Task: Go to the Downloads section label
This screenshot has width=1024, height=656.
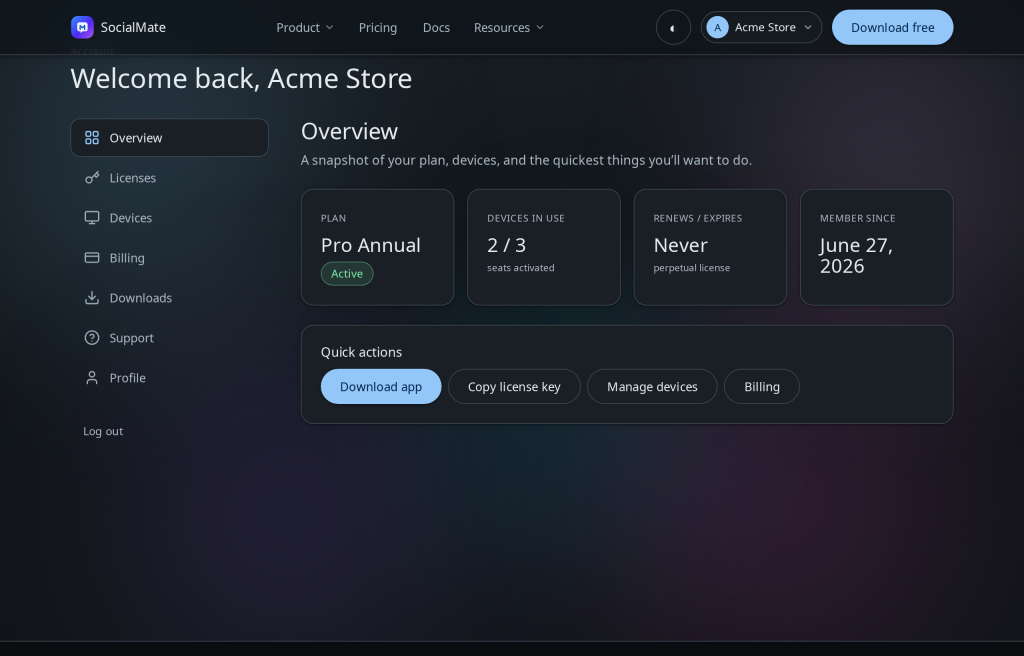Action: coord(140,298)
